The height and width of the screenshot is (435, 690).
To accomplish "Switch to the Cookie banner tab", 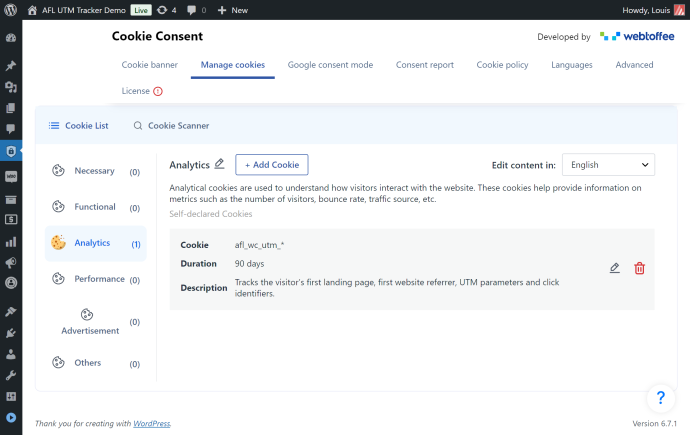I will click(x=150, y=65).
